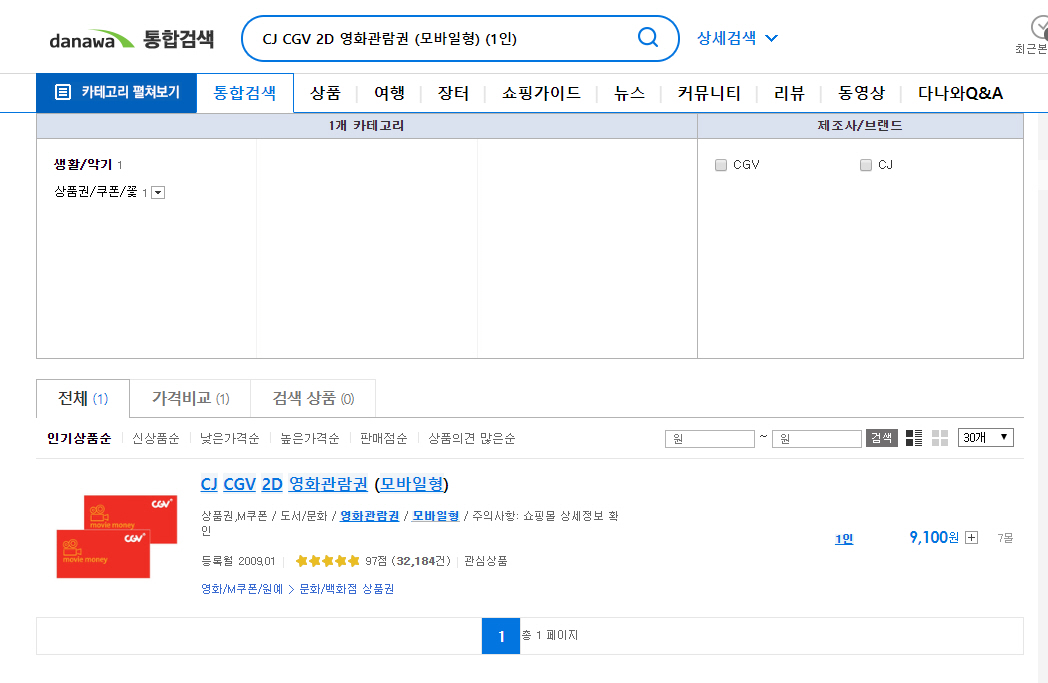Click the 9,100원 price link
1048x683 pixels.
pos(934,537)
